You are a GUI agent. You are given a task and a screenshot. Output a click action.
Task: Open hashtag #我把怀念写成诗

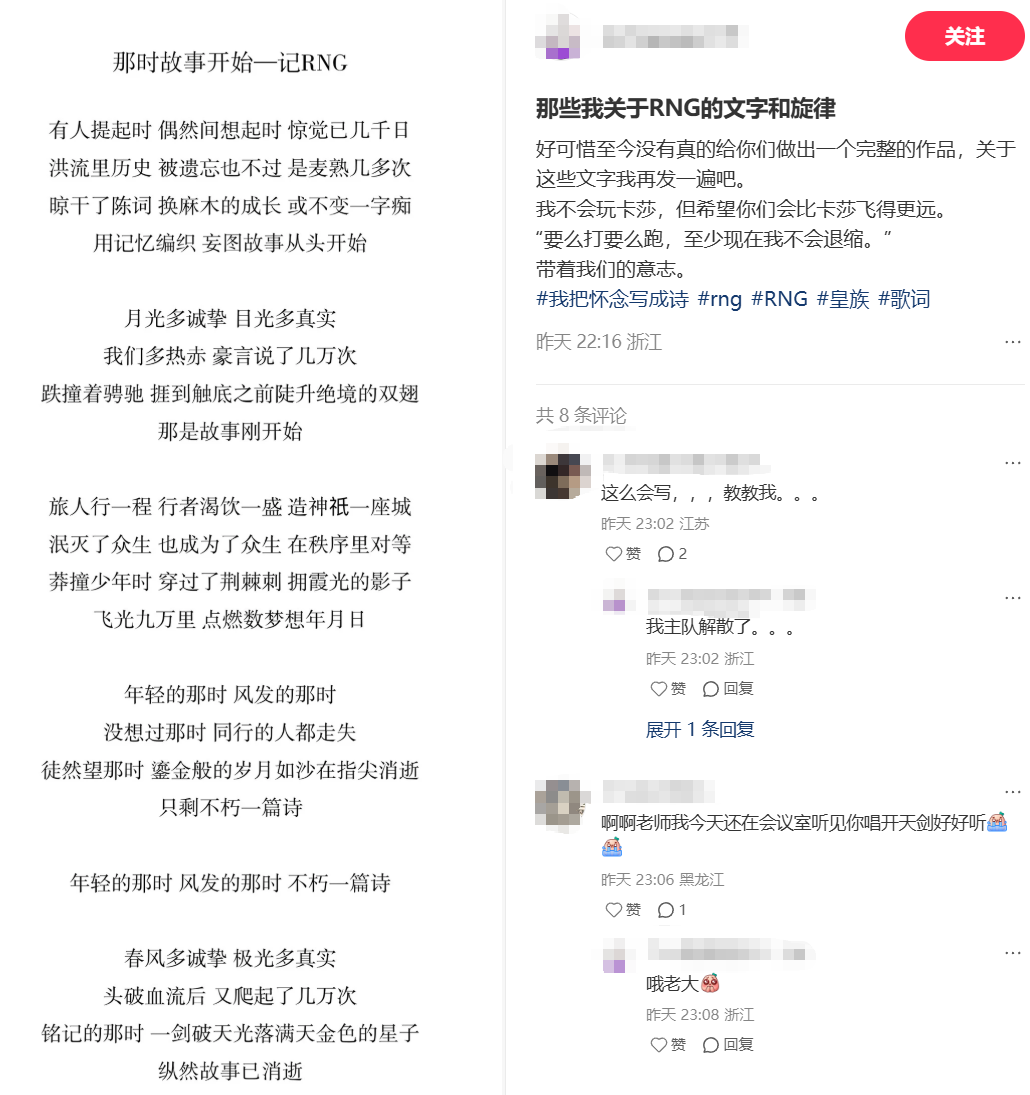612,299
